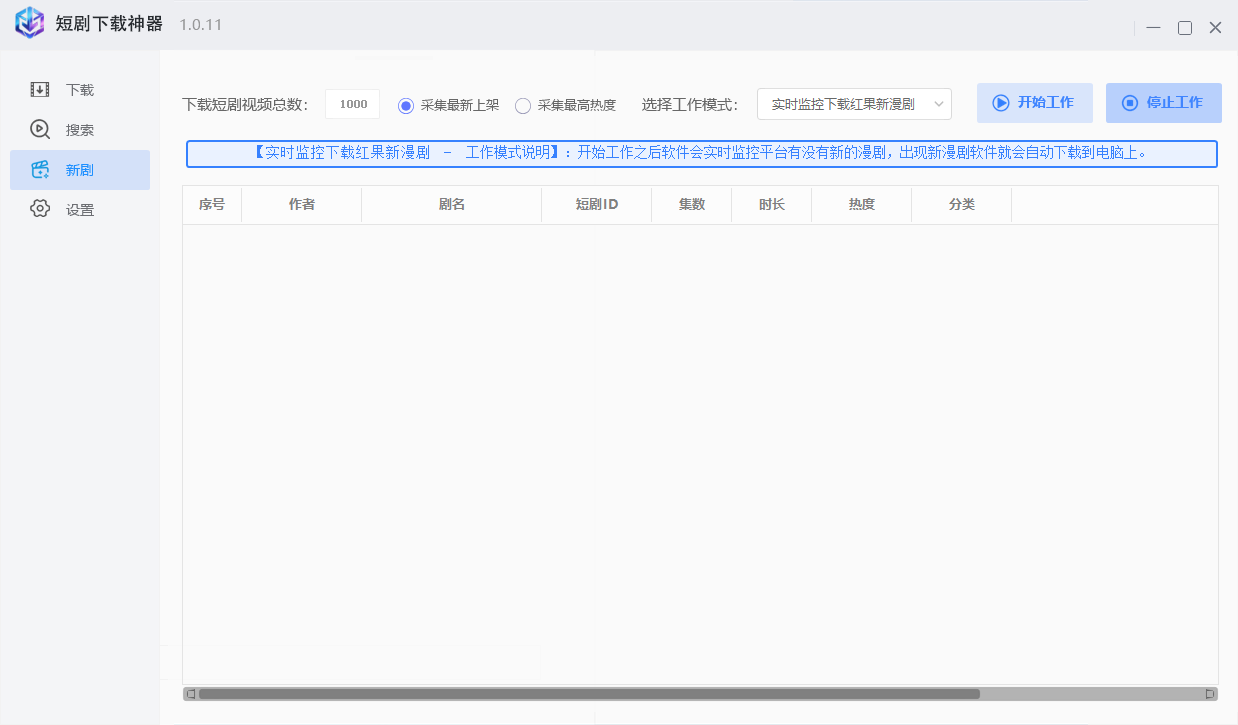Image resolution: width=1238 pixels, height=725 pixels.
Task: Click the 选择工作模式 label
Action: tap(690, 105)
